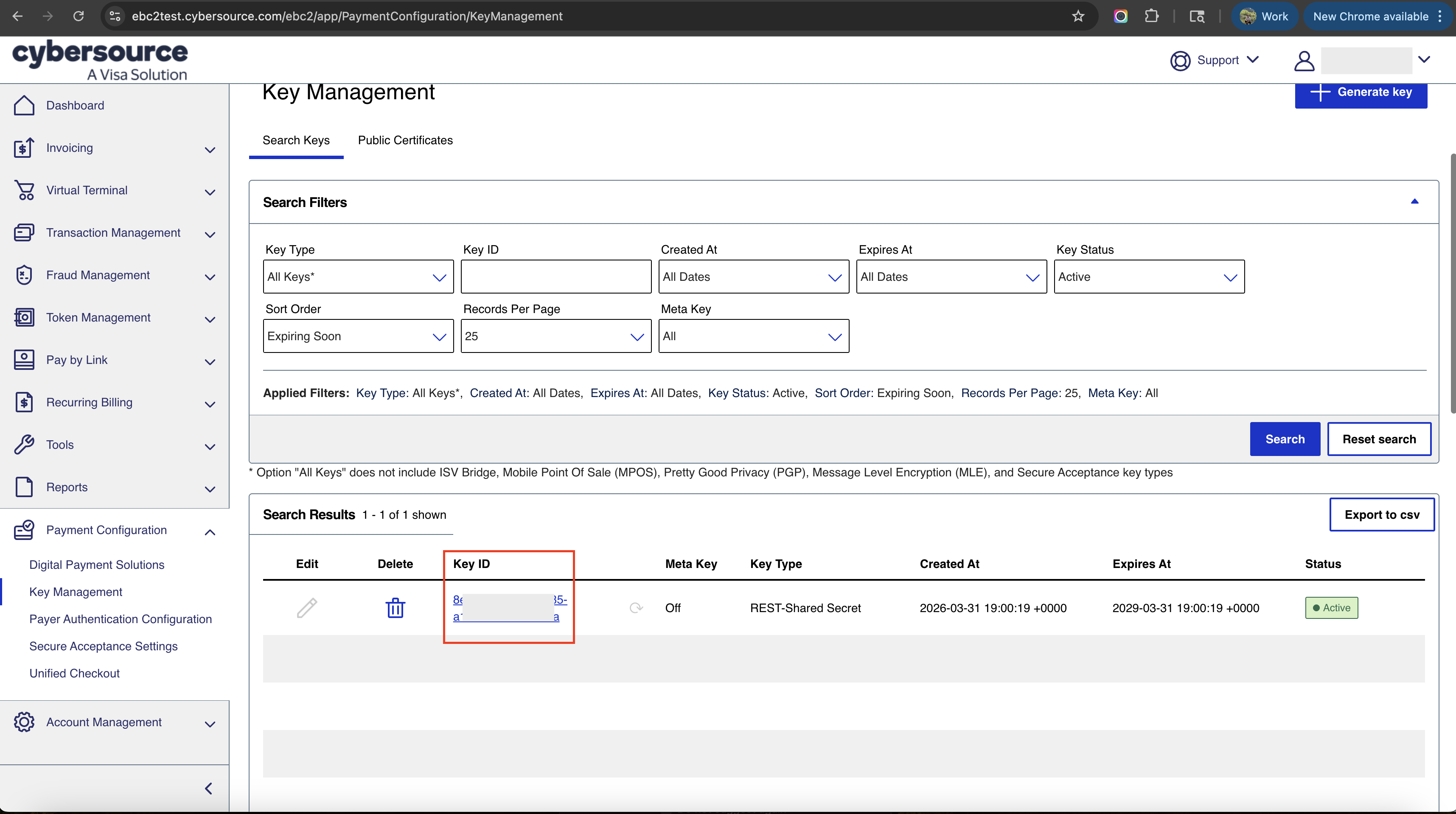Open the Key ID link in results
The height and width of the screenshot is (814, 1456).
point(510,608)
